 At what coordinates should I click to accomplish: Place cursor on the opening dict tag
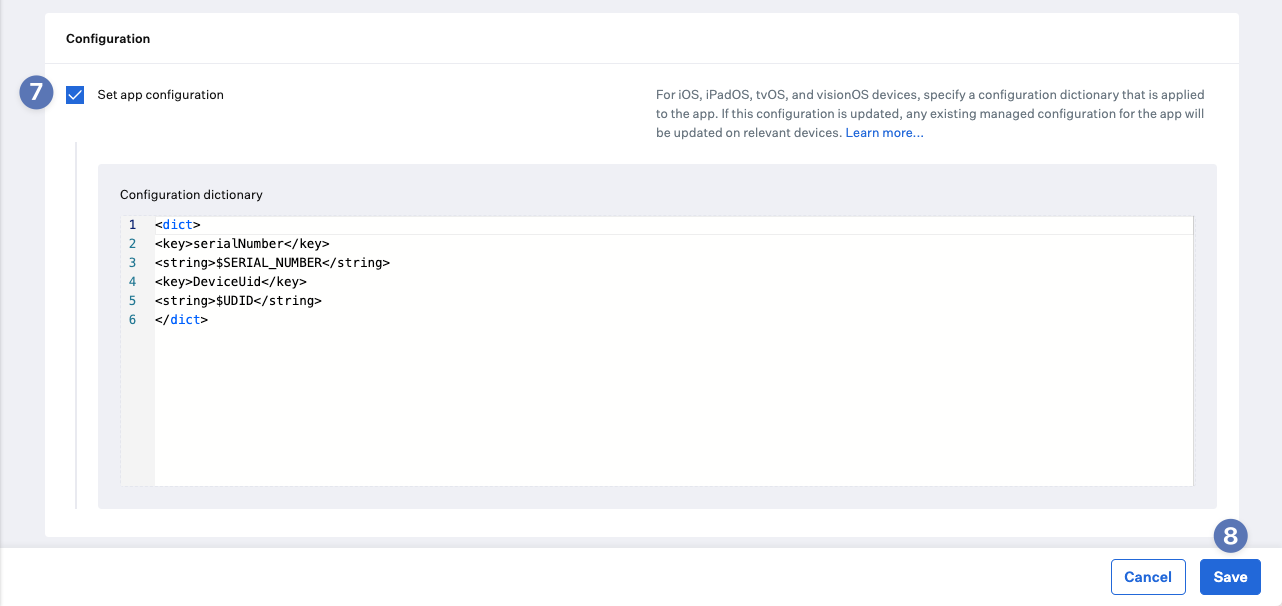(x=178, y=225)
